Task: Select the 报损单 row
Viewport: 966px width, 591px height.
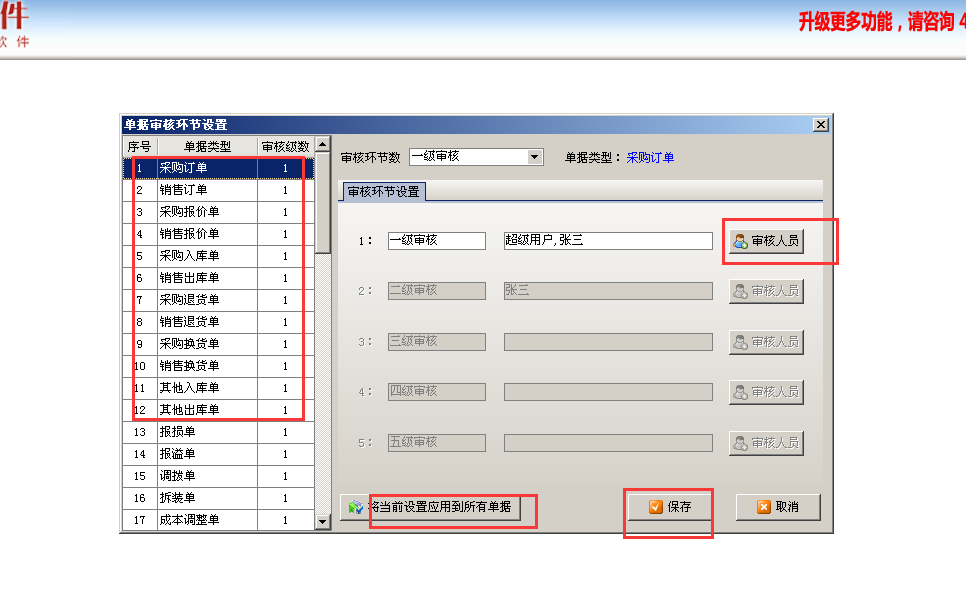Action: pyautogui.click(x=219, y=432)
